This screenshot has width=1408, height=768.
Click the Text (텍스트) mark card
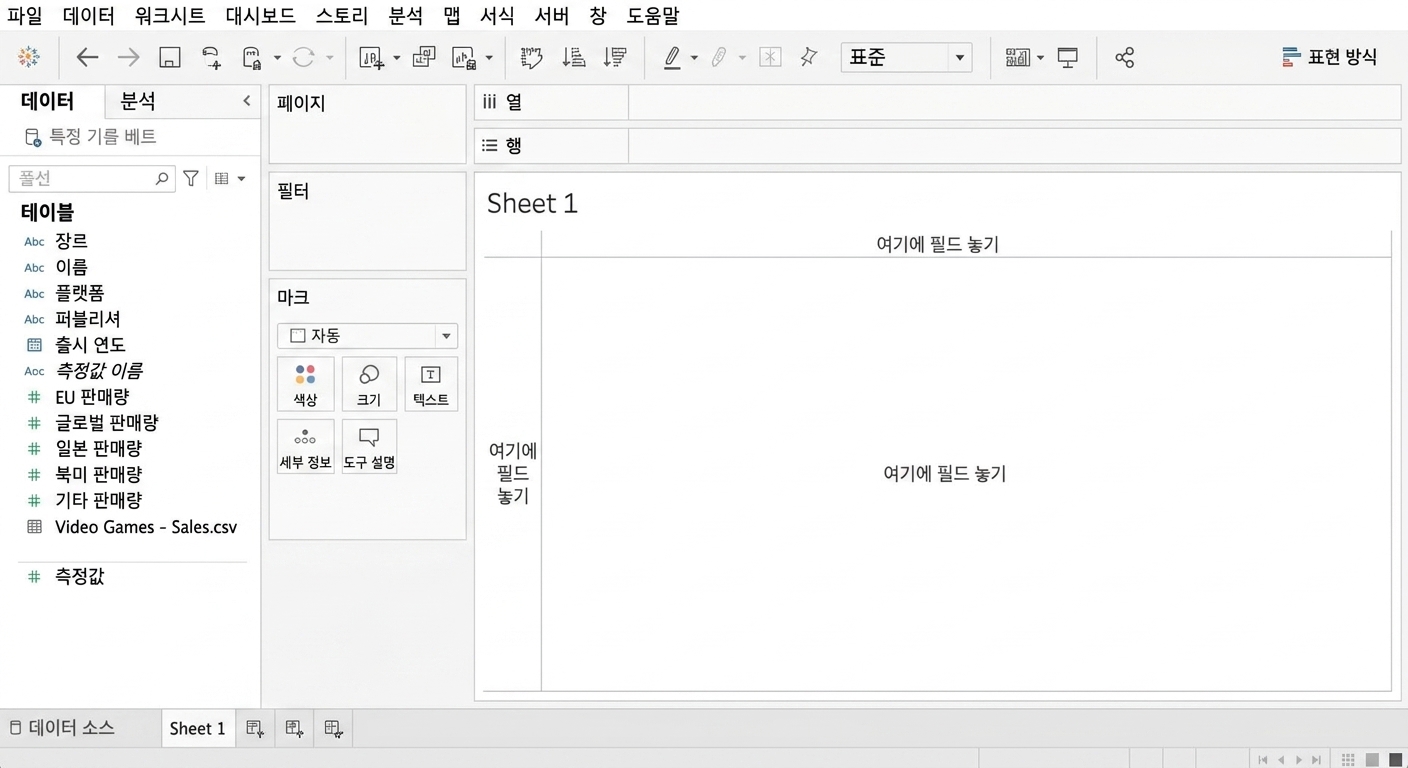click(431, 384)
